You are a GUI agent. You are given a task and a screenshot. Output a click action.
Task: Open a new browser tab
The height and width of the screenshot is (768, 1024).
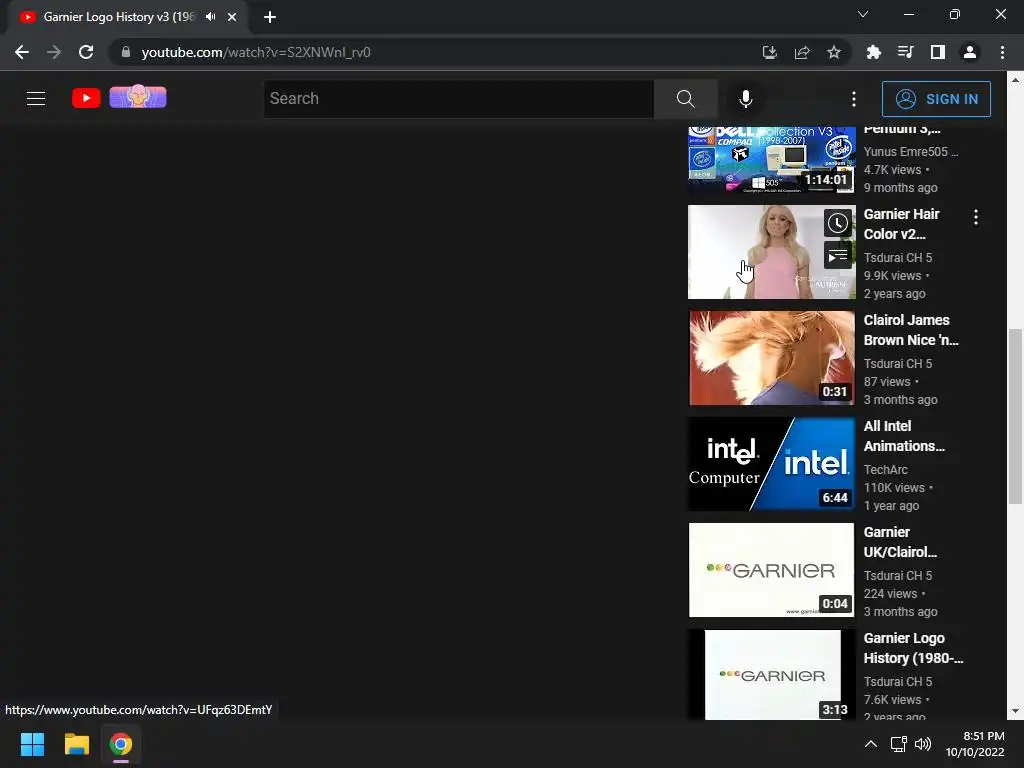270,17
